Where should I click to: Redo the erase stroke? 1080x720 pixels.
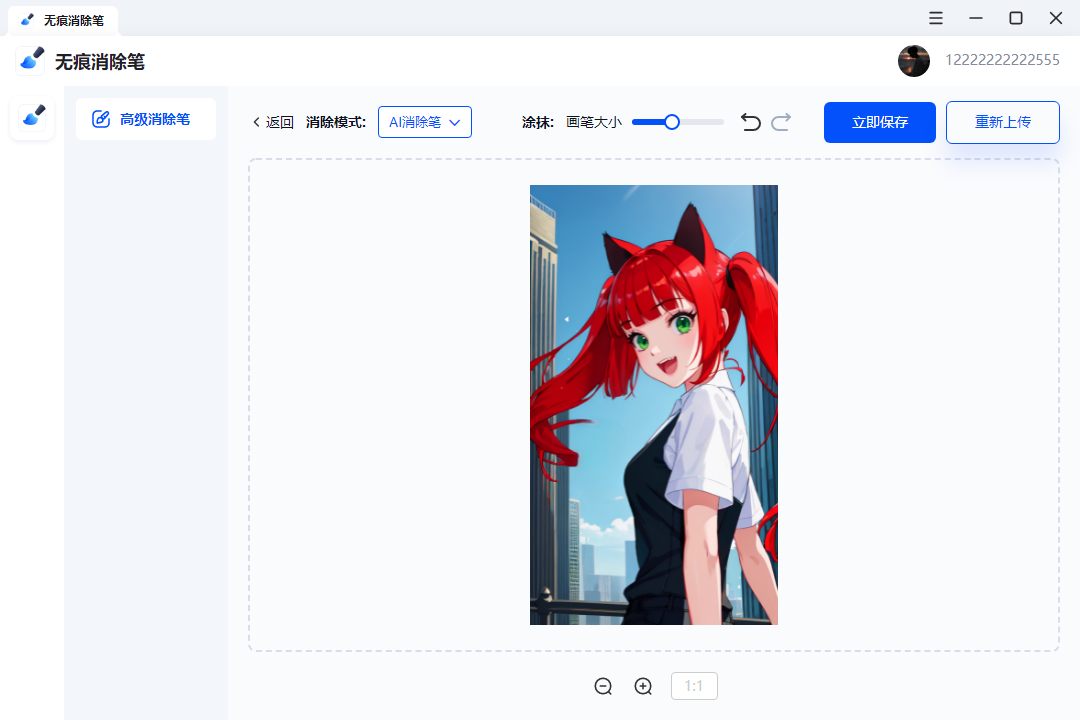781,123
